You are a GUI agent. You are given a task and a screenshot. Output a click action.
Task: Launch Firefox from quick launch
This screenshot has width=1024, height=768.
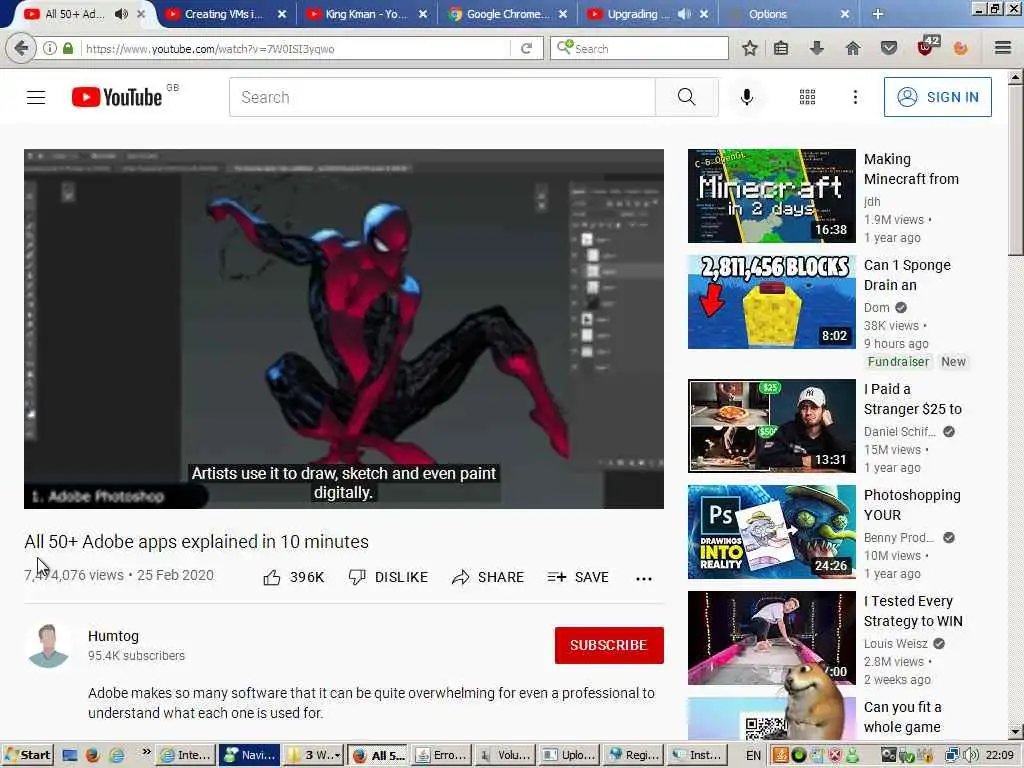(93, 756)
